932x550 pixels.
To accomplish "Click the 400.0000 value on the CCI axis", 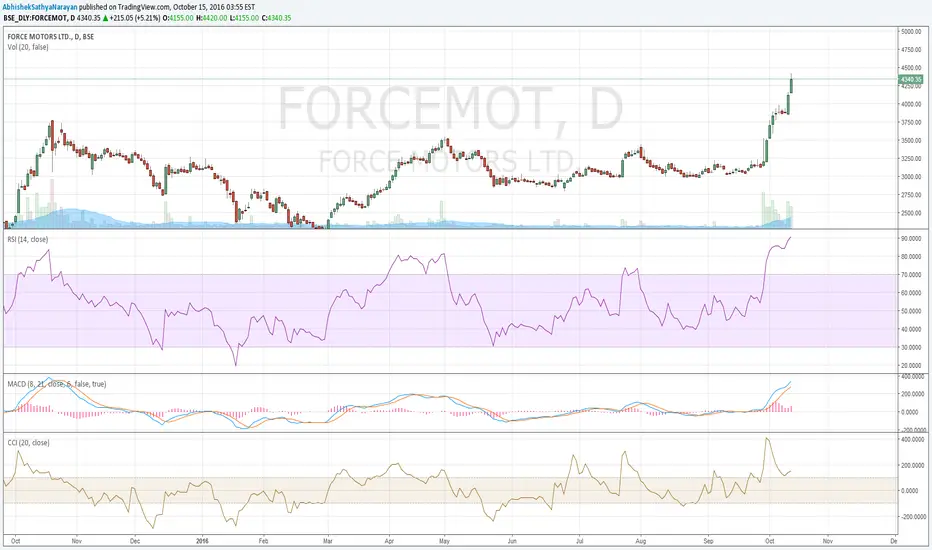I will coord(912,439).
